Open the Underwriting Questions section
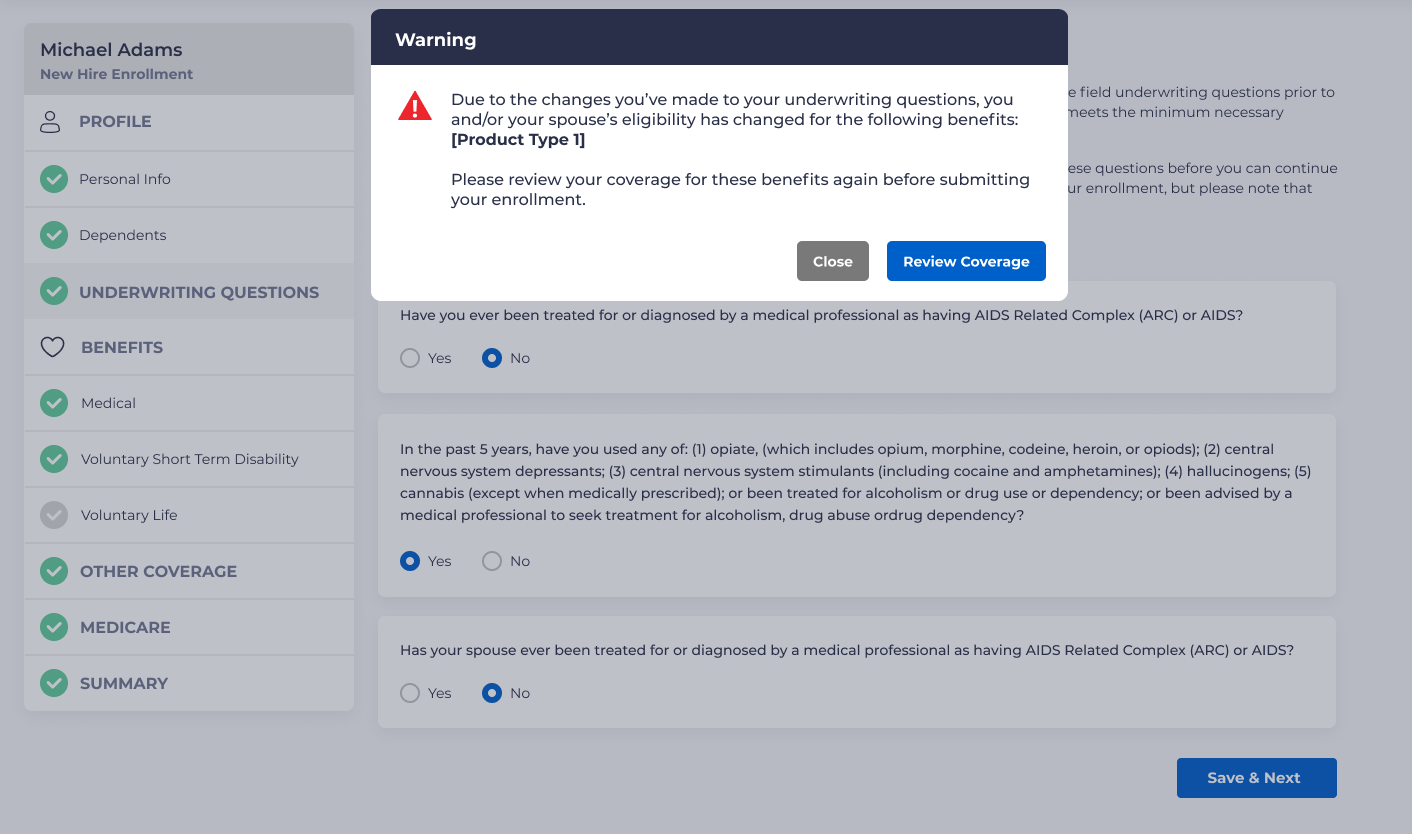Screen dimensions: 1412x834 [199, 292]
